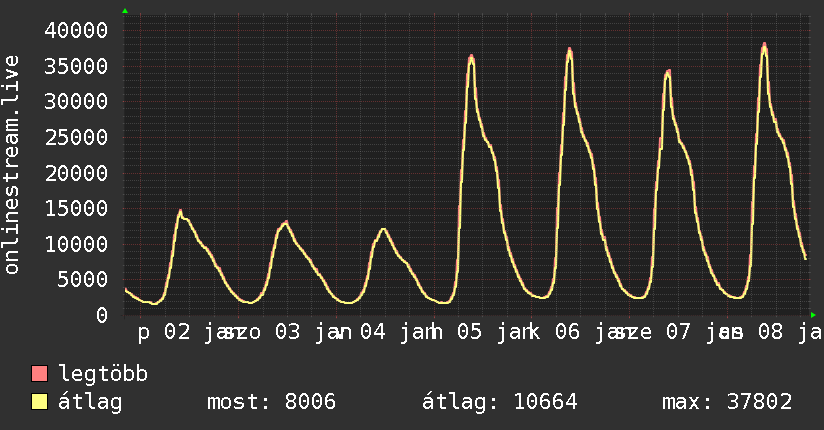Click the green arrow ending the x-axis
The width and height of the screenshot is (824, 430).
click(813, 315)
